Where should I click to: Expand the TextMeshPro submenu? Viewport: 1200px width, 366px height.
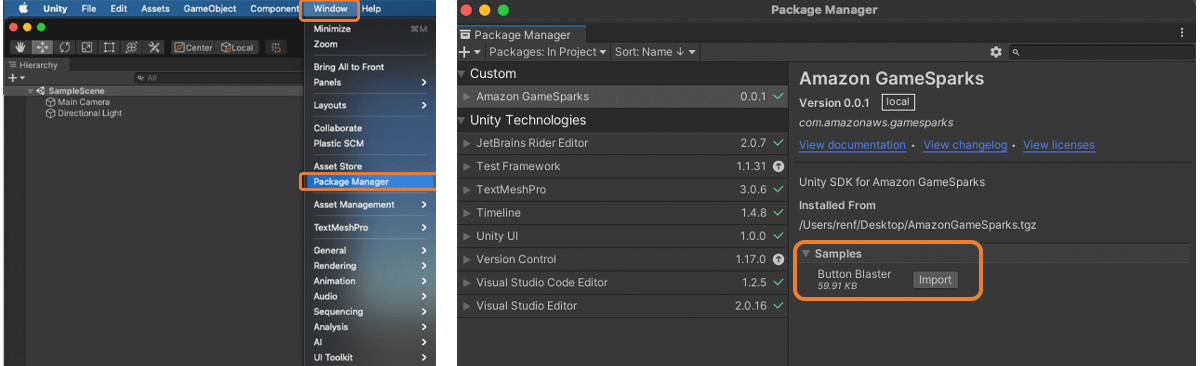click(370, 227)
